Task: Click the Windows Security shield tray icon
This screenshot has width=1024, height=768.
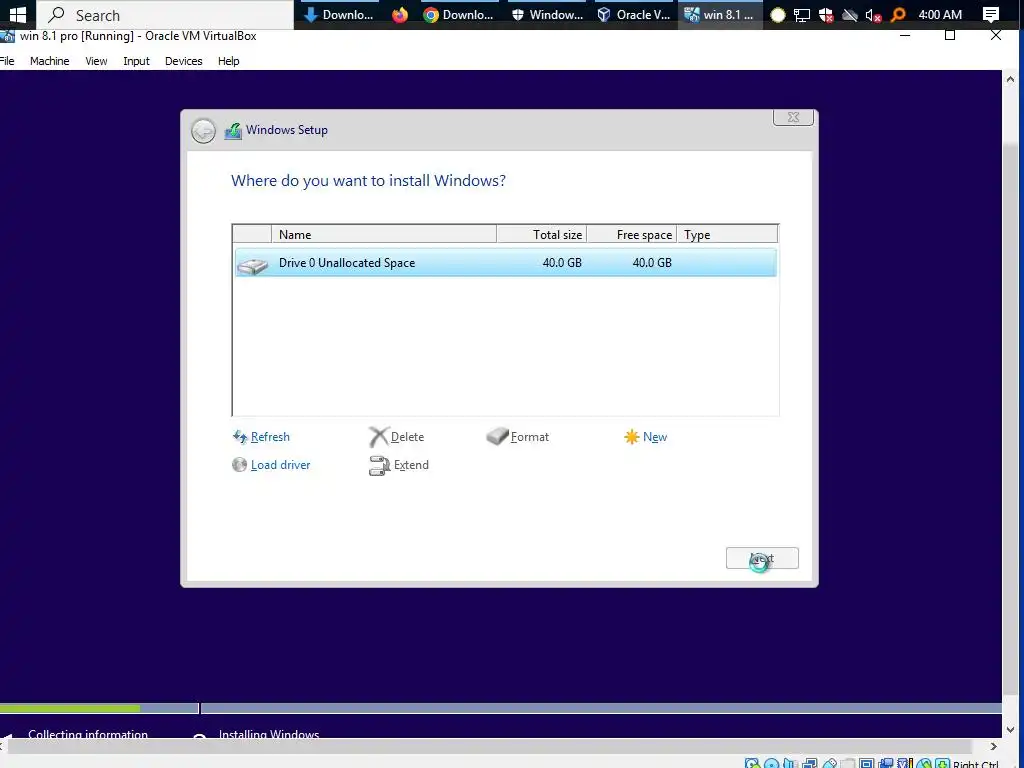Action: [x=826, y=15]
